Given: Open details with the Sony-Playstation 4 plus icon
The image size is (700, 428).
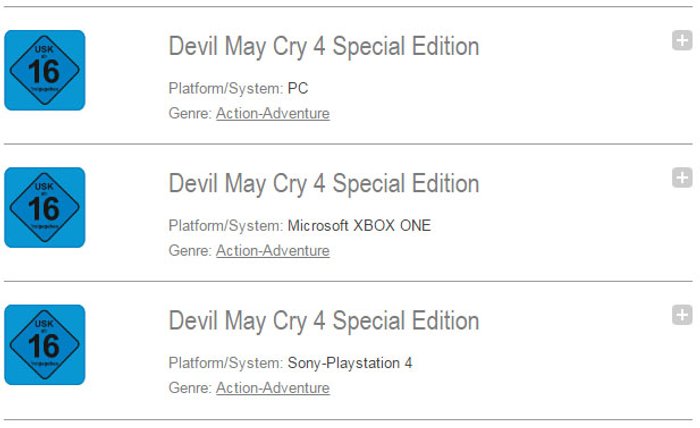Looking at the screenshot, I should 682,316.
